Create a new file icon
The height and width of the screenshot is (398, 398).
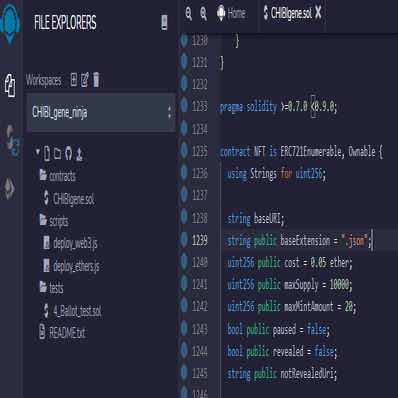pyautogui.click(x=47, y=153)
